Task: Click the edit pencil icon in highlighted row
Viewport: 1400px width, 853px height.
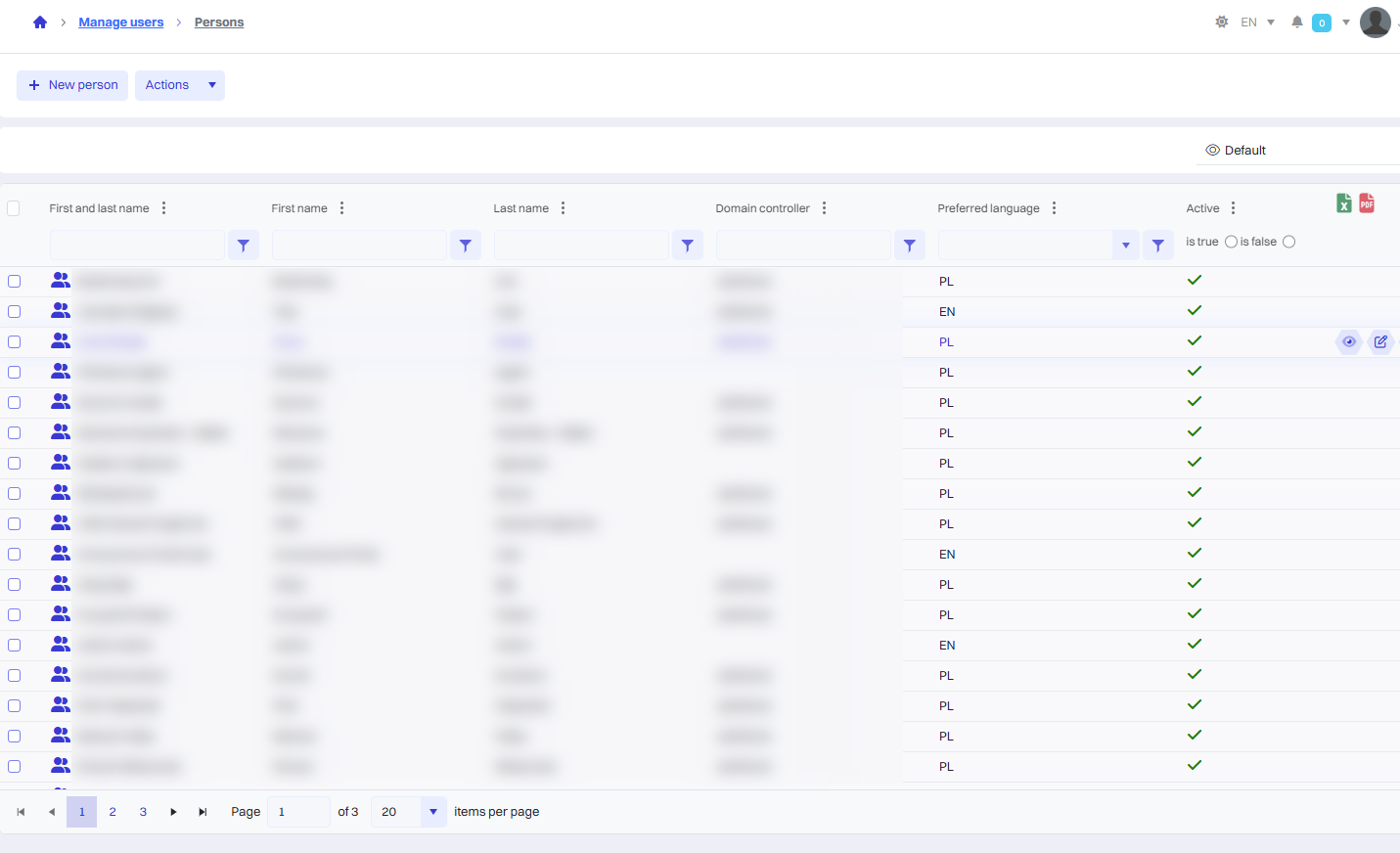Action: coord(1380,342)
